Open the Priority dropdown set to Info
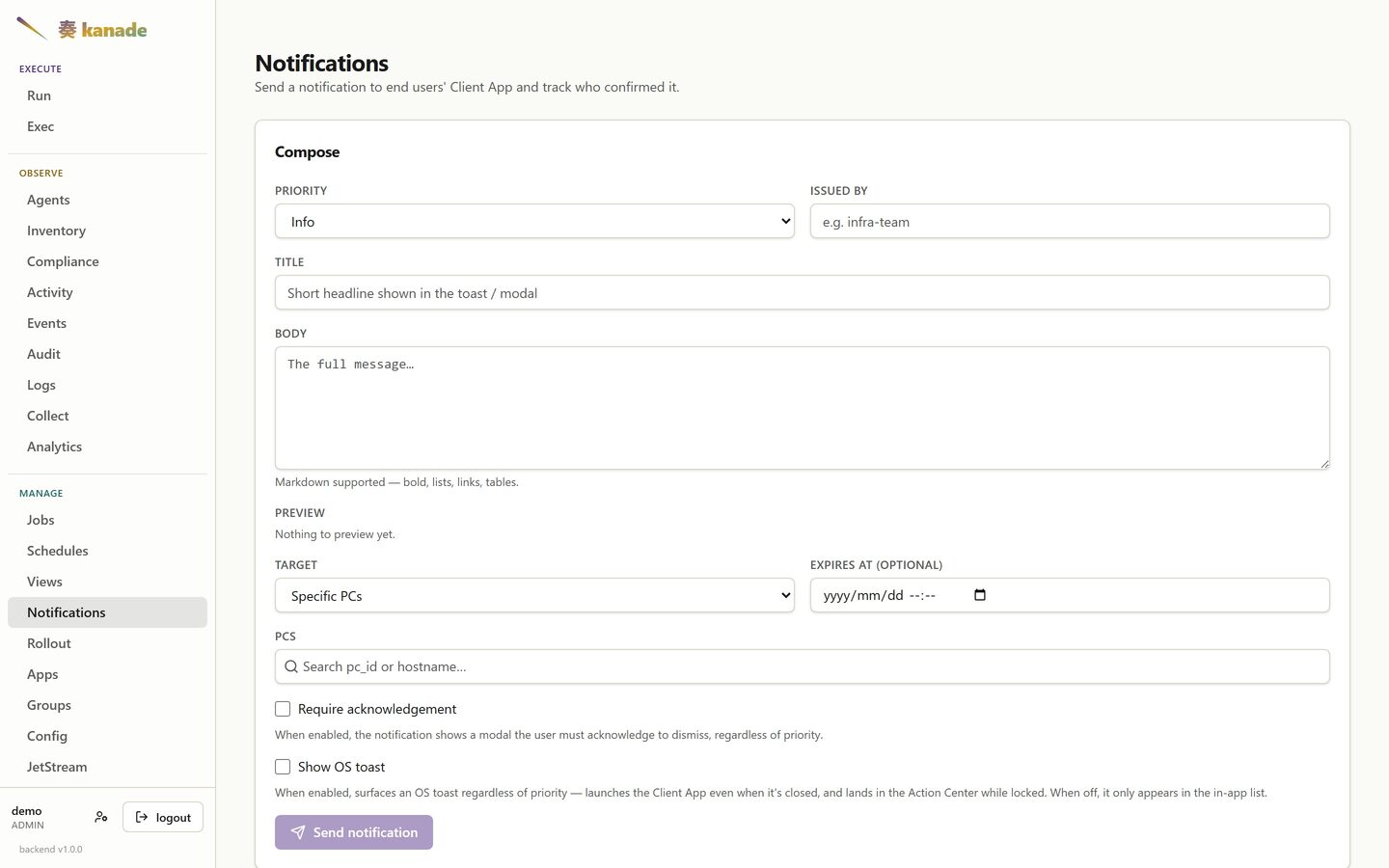This screenshot has height=868, width=1389. 534,221
